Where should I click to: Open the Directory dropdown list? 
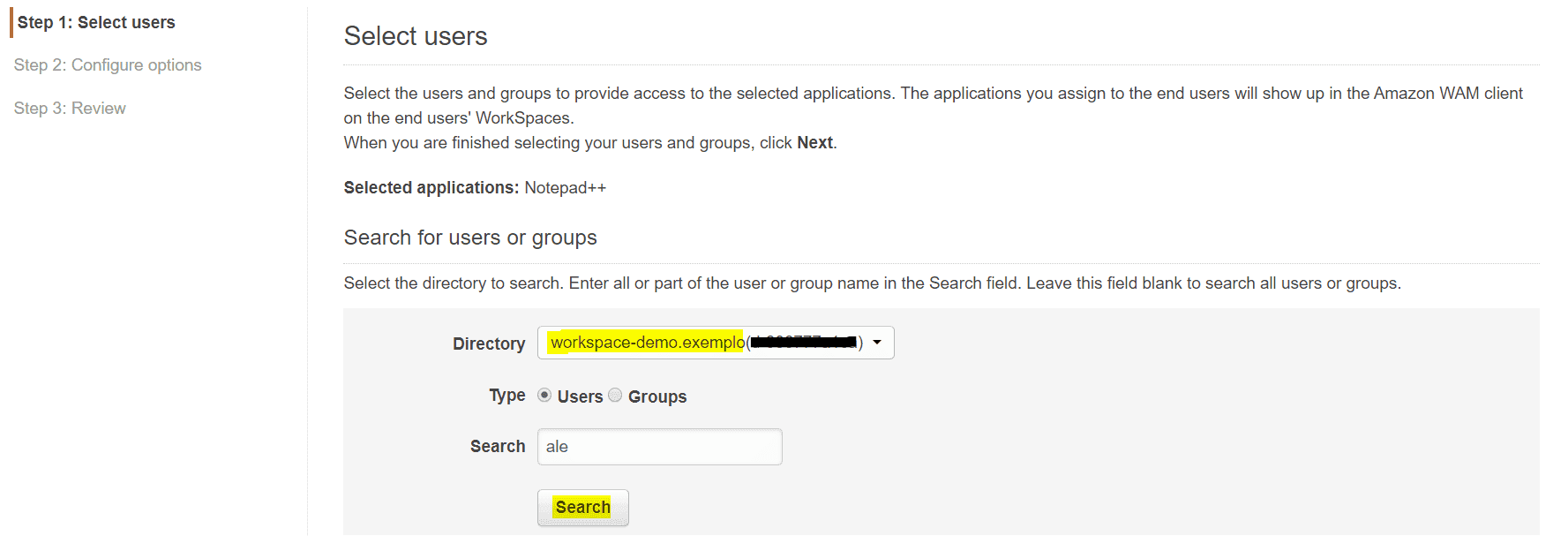(715, 343)
